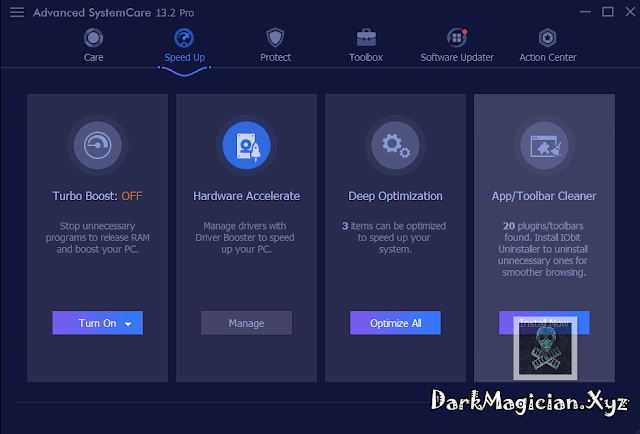Screen dimensions: 640x434
Task: Click the Manage button
Action: click(x=247, y=323)
